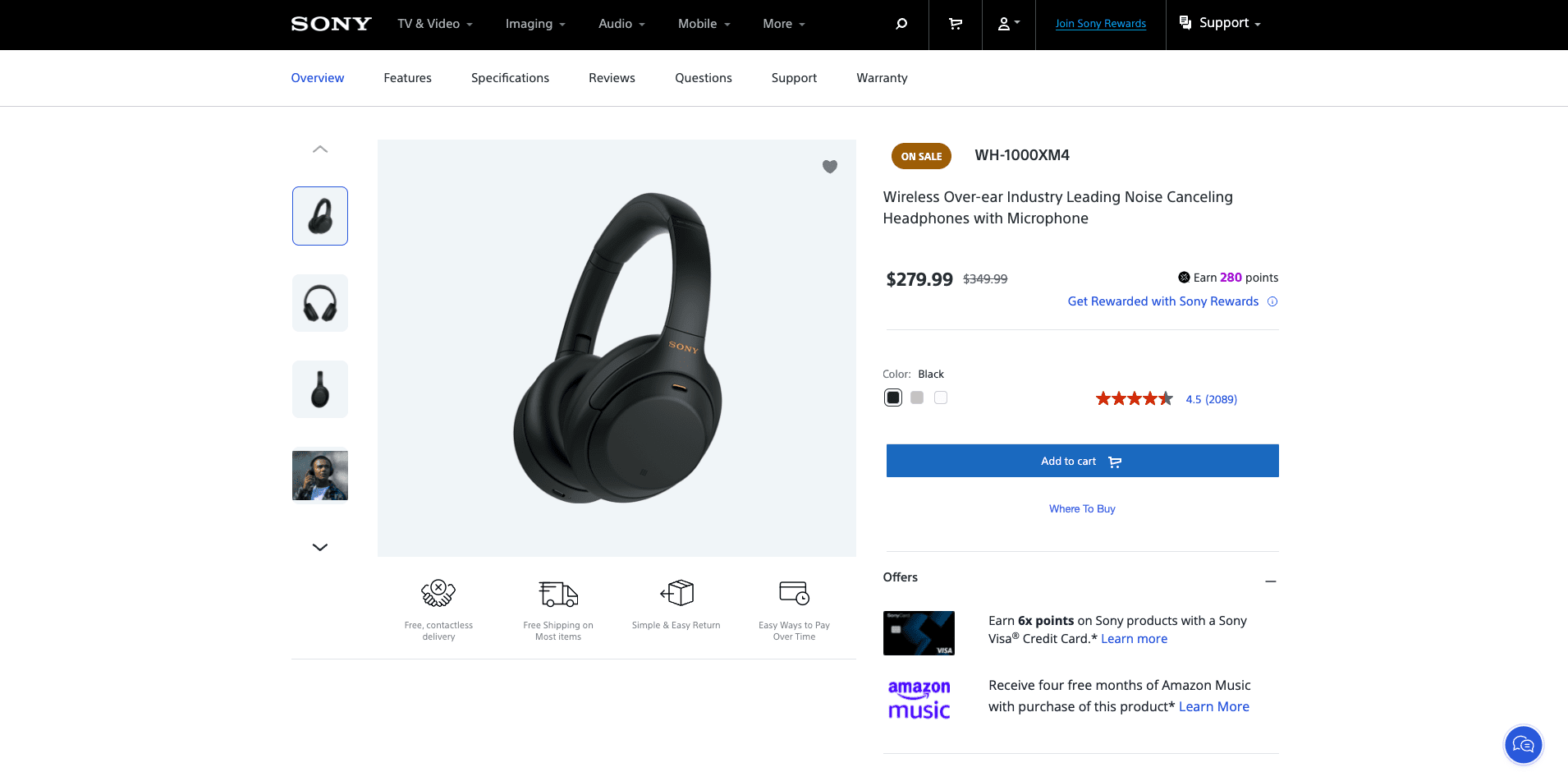The image size is (1568, 772).
Task: Select the person wearing headphones thumbnail
Action: tap(320, 476)
